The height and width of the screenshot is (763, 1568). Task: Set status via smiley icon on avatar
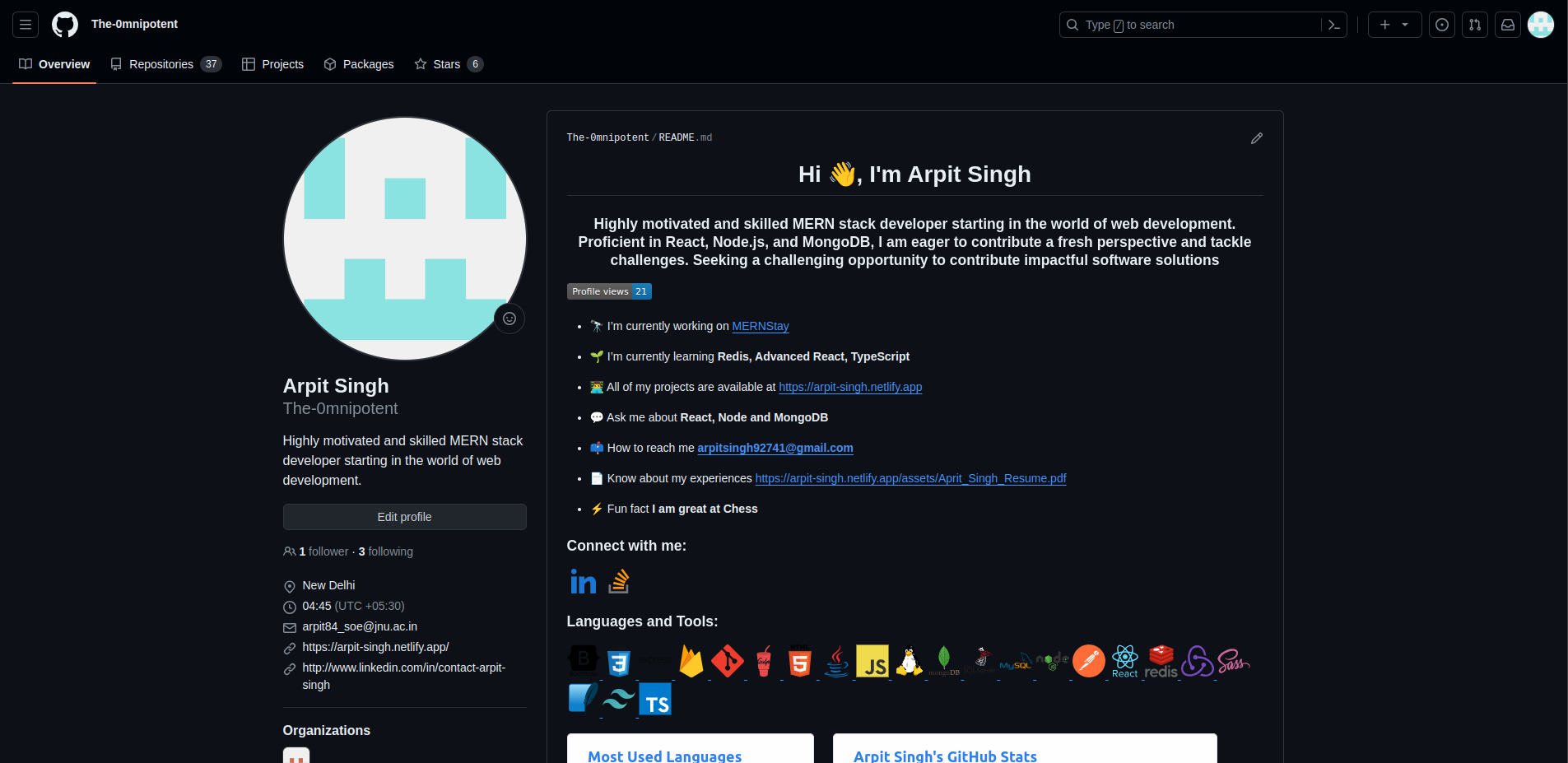pos(509,319)
